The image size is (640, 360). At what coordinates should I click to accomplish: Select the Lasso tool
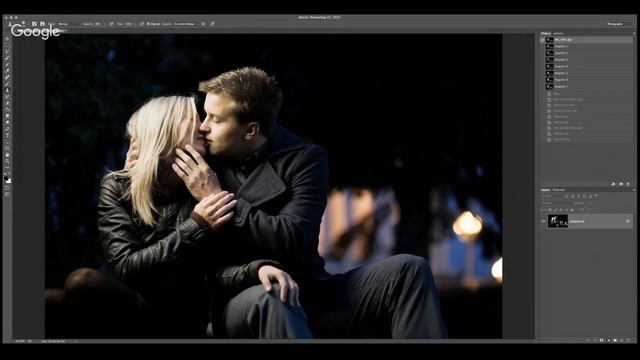click(7, 51)
